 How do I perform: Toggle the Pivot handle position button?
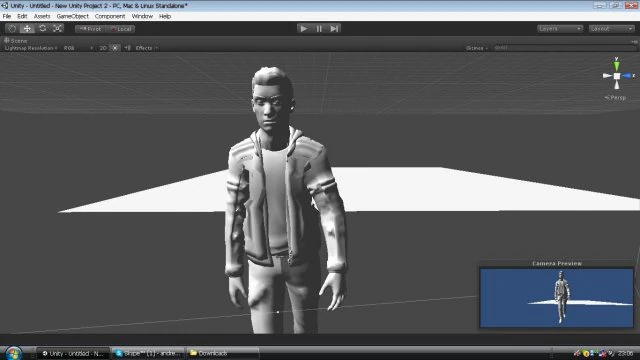click(x=90, y=29)
